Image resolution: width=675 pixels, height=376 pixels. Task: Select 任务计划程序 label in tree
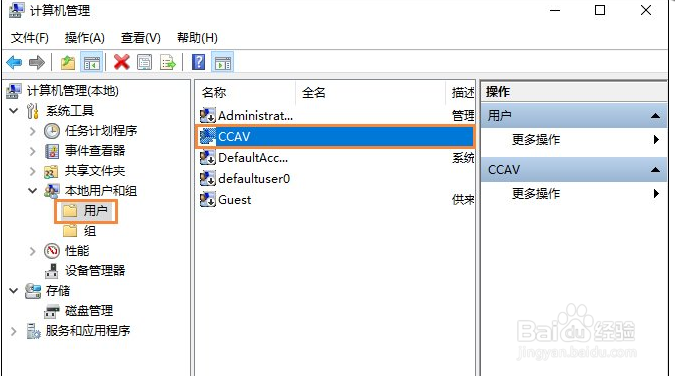101,131
